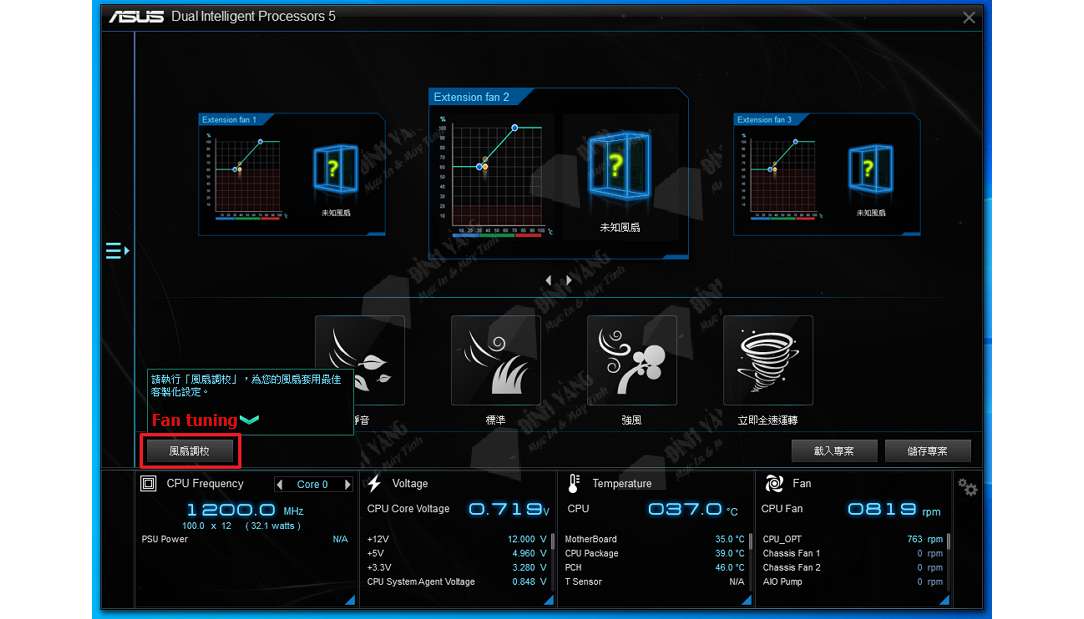Click the Chassis Fan 2 row
The width and height of the screenshot is (1084, 619).
pyautogui.click(x=852, y=567)
